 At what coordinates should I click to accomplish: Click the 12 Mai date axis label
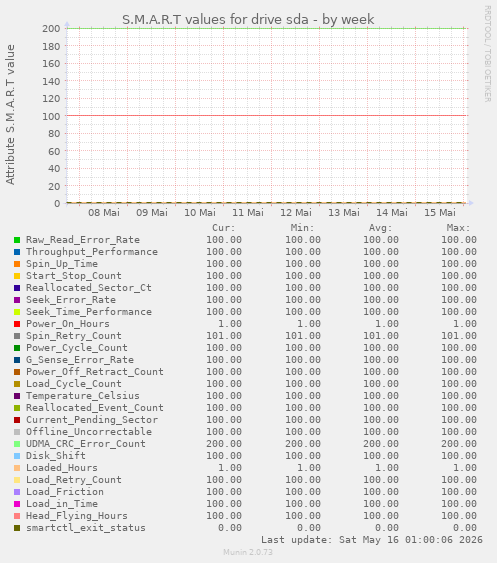[296, 213]
